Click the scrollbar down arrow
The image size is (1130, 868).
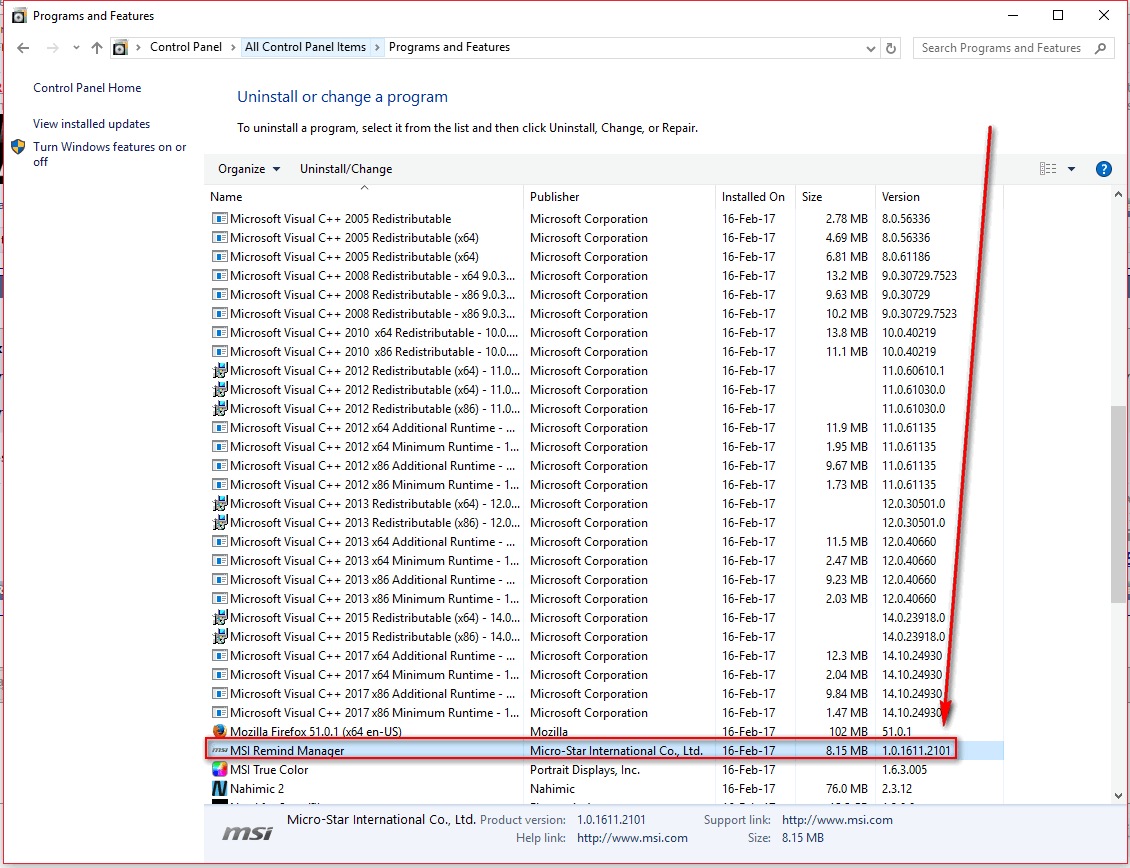[1118, 796]
